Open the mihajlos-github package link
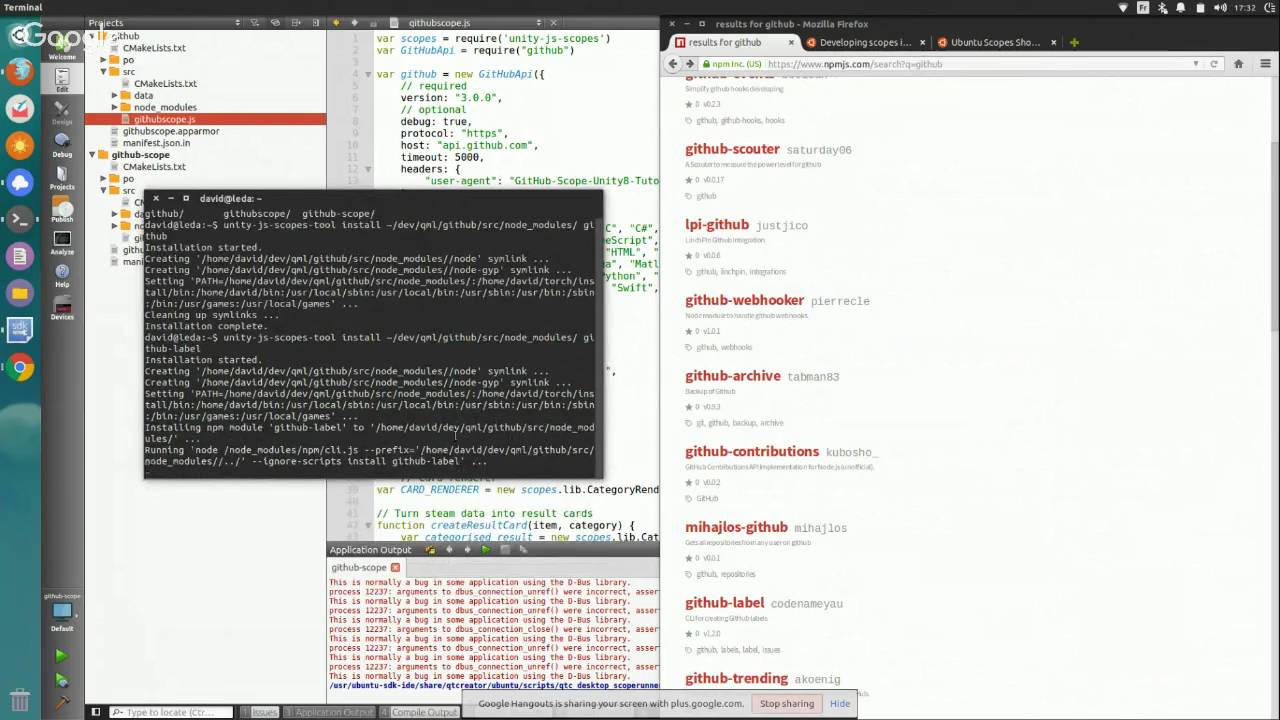1280x720 pixels. (736, 527)
